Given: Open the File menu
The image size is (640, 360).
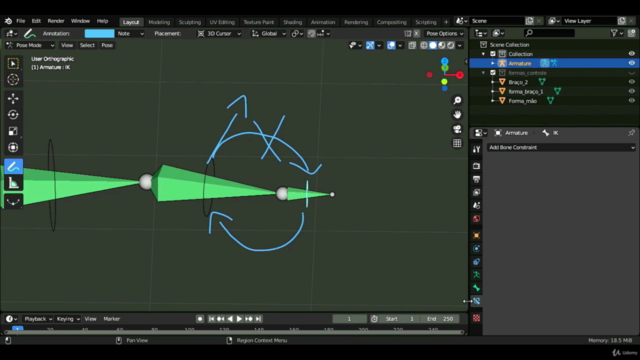Looking at the screenshot, I should tap(20, 21).
